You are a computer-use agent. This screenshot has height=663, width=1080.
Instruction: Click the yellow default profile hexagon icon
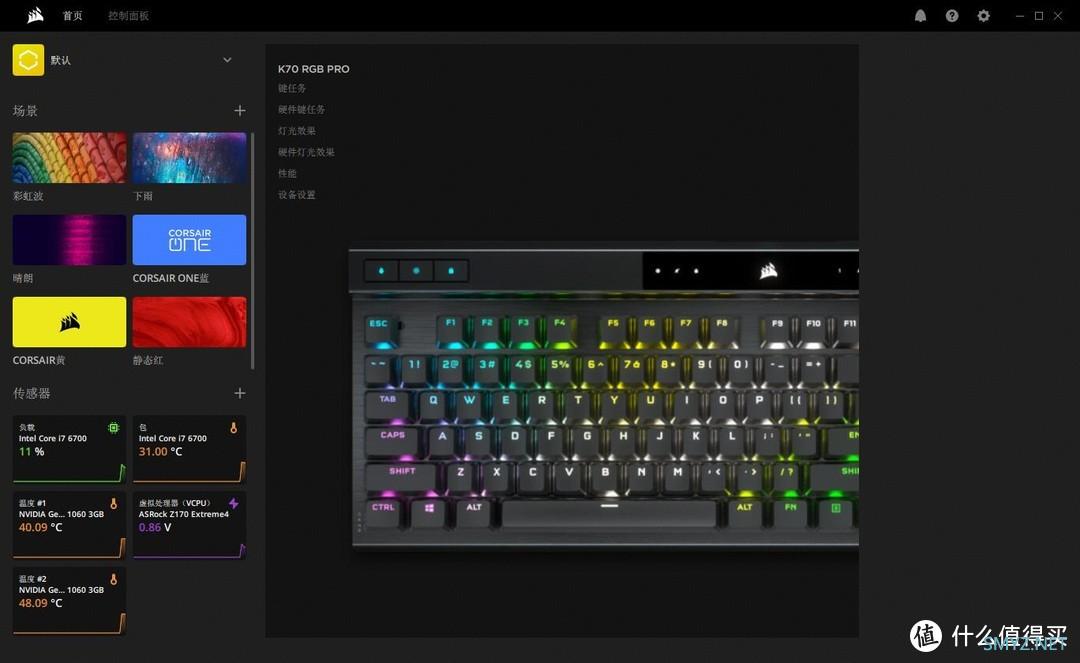(28, 60)
